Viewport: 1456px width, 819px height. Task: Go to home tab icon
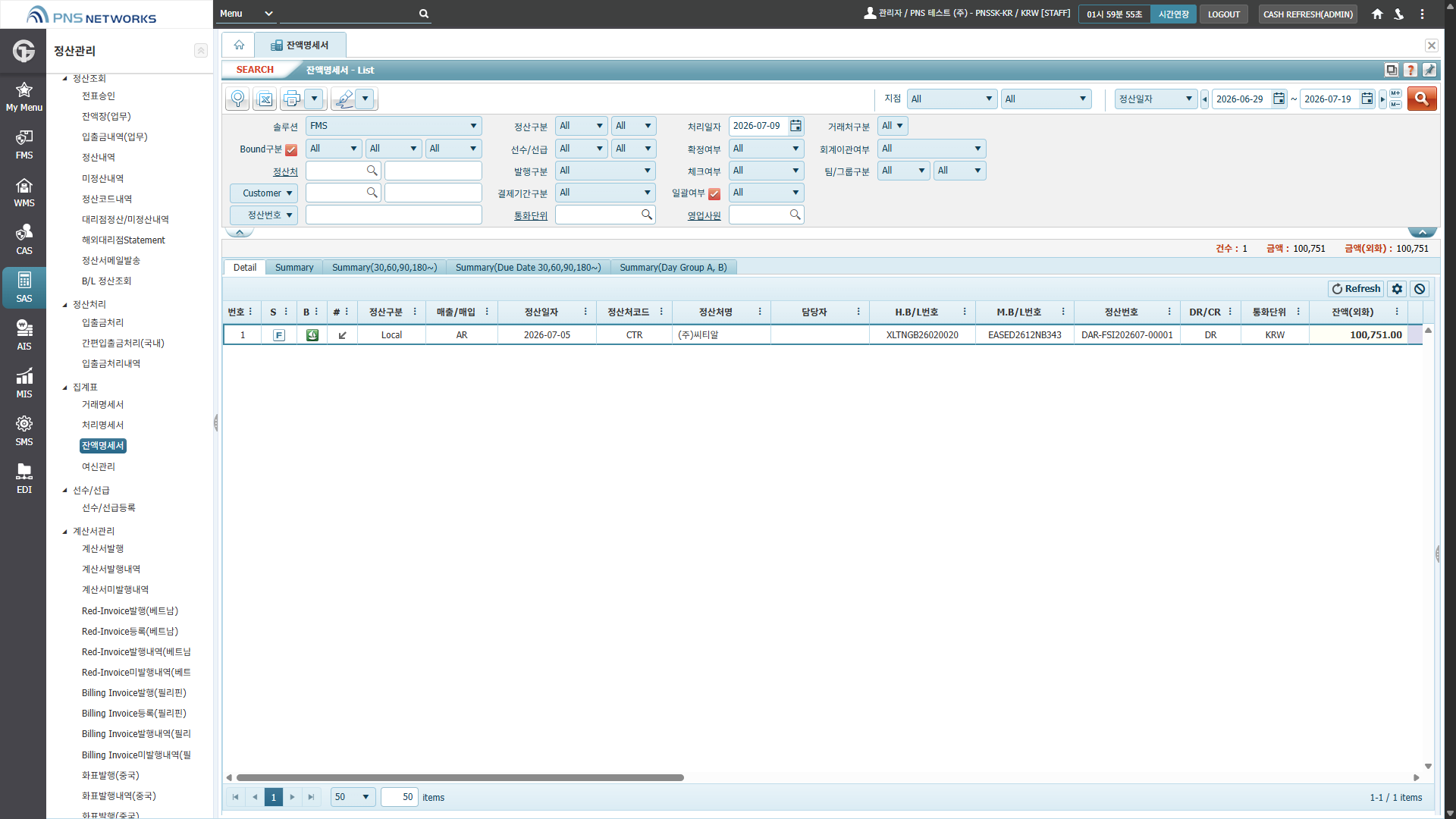239,45
